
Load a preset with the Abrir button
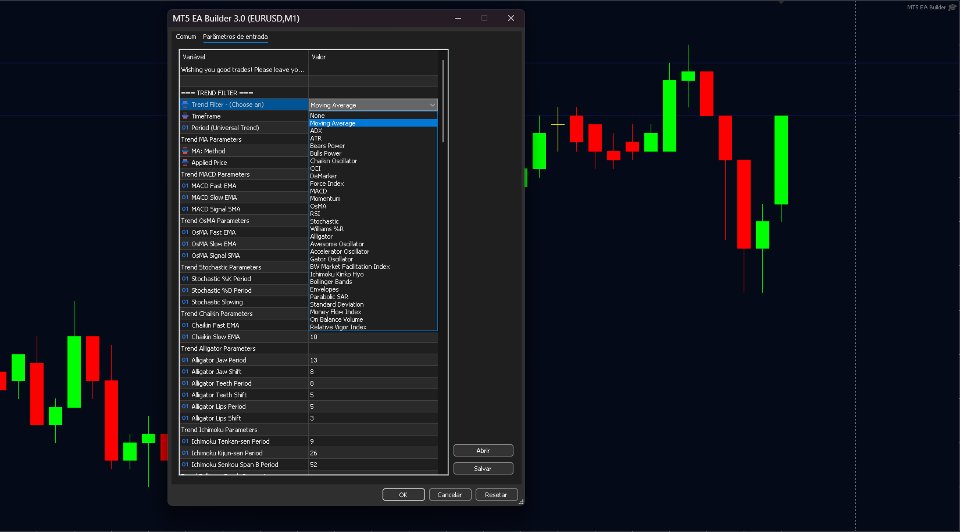point(483,451)
